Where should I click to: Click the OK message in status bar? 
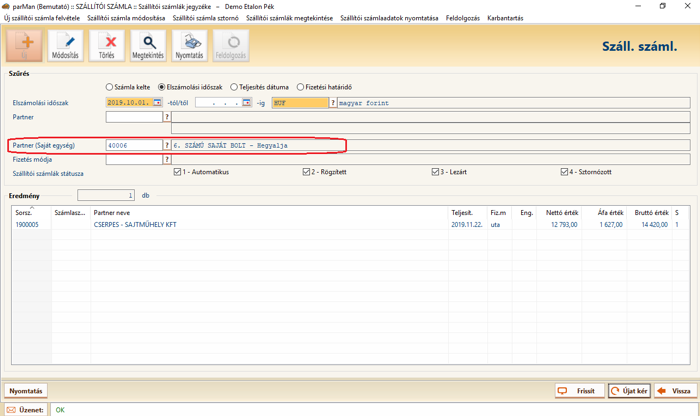[x=60, y=410]
